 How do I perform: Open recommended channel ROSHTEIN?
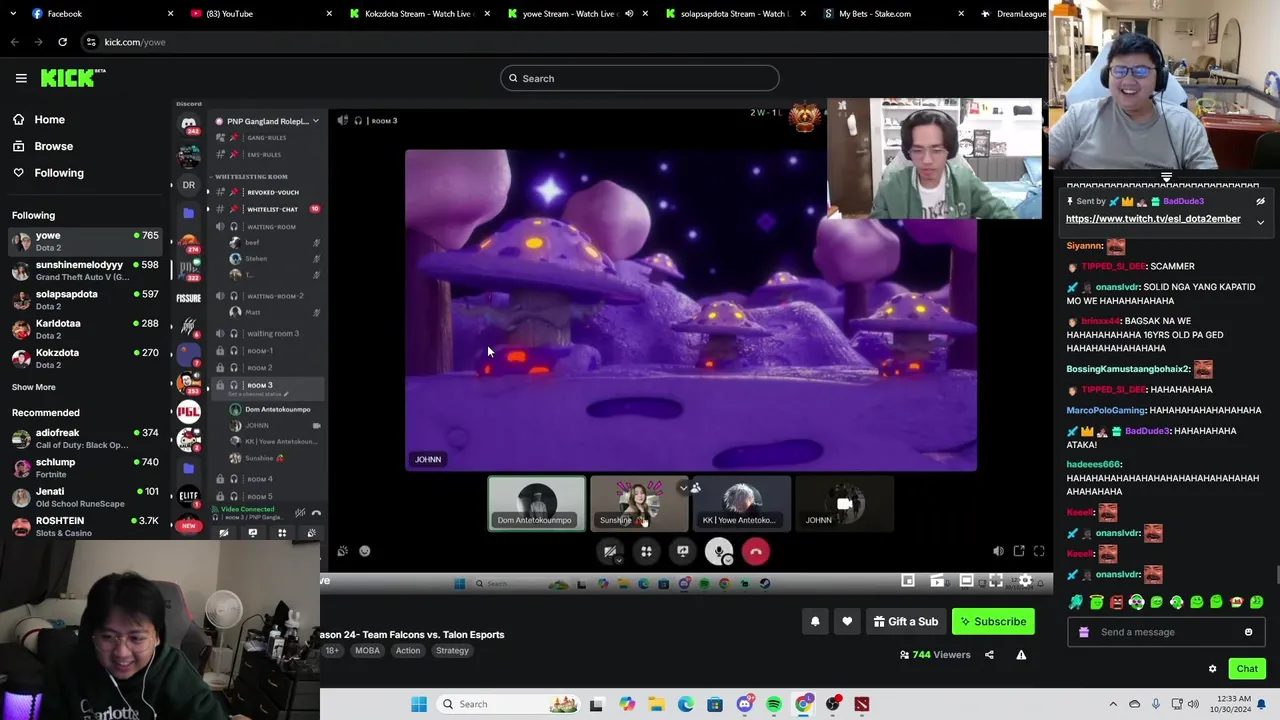click(85, 526)
